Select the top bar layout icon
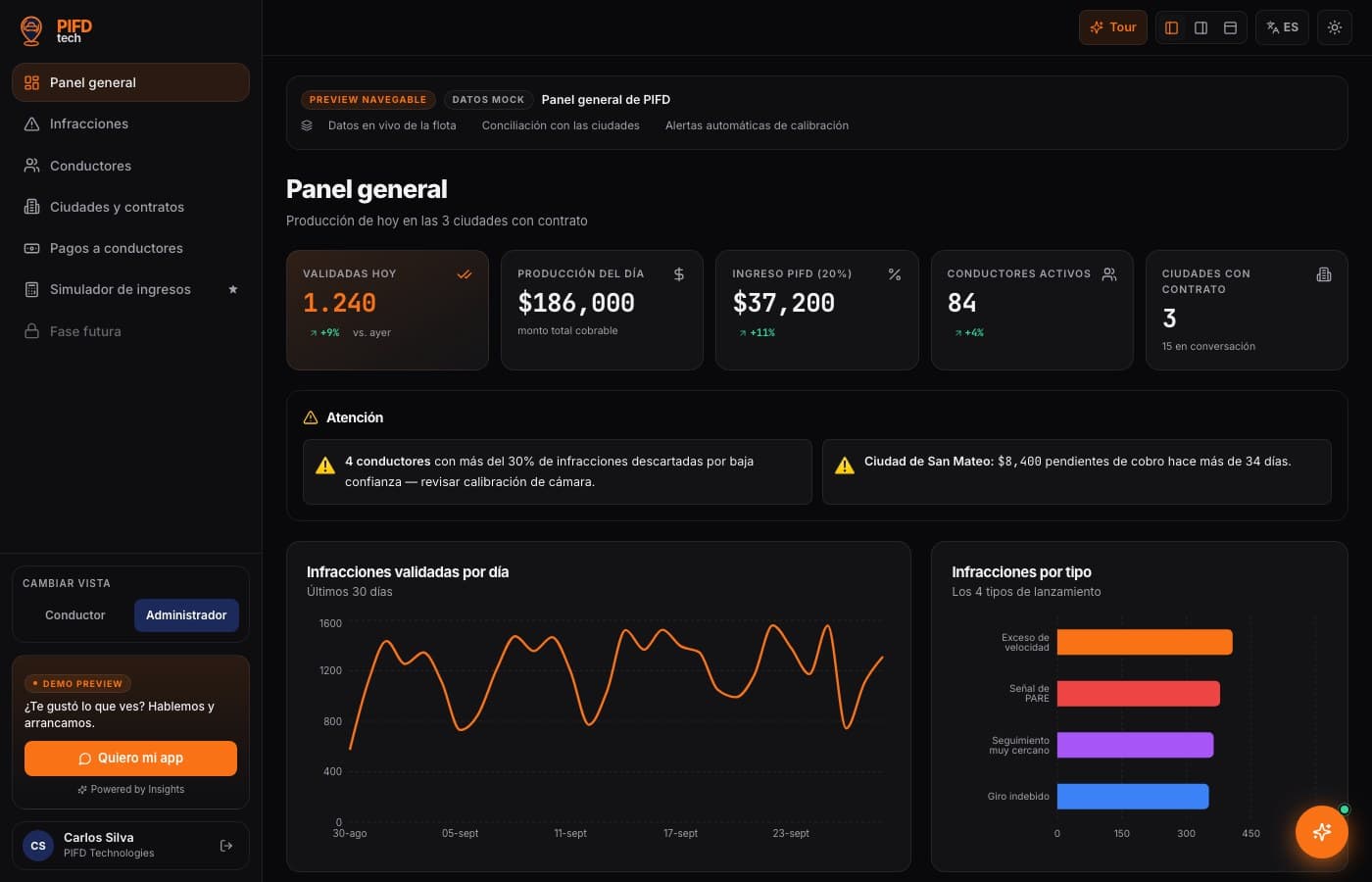This screenshot has height=882, width=1372. 1230,27
